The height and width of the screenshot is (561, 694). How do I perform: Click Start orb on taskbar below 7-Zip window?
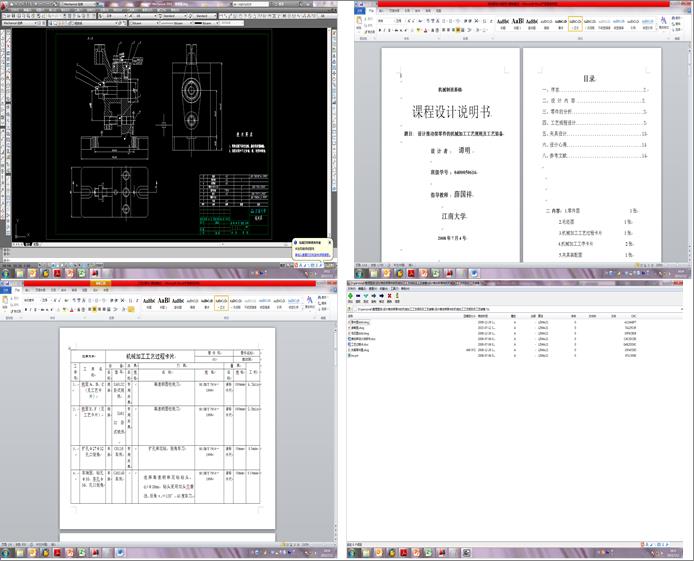click(352, 553)
